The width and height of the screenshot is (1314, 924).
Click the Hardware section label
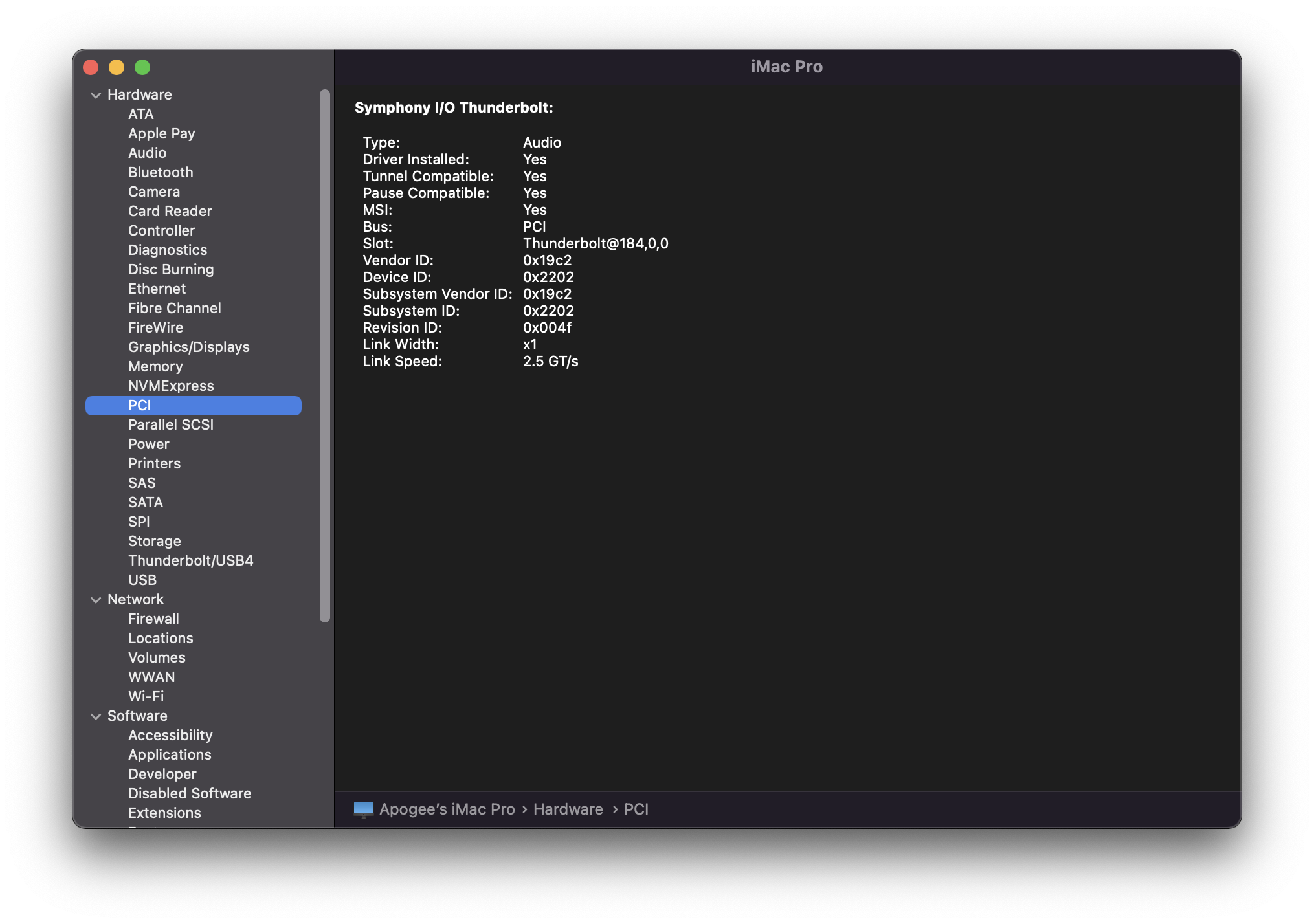click(x=139, y=95)
